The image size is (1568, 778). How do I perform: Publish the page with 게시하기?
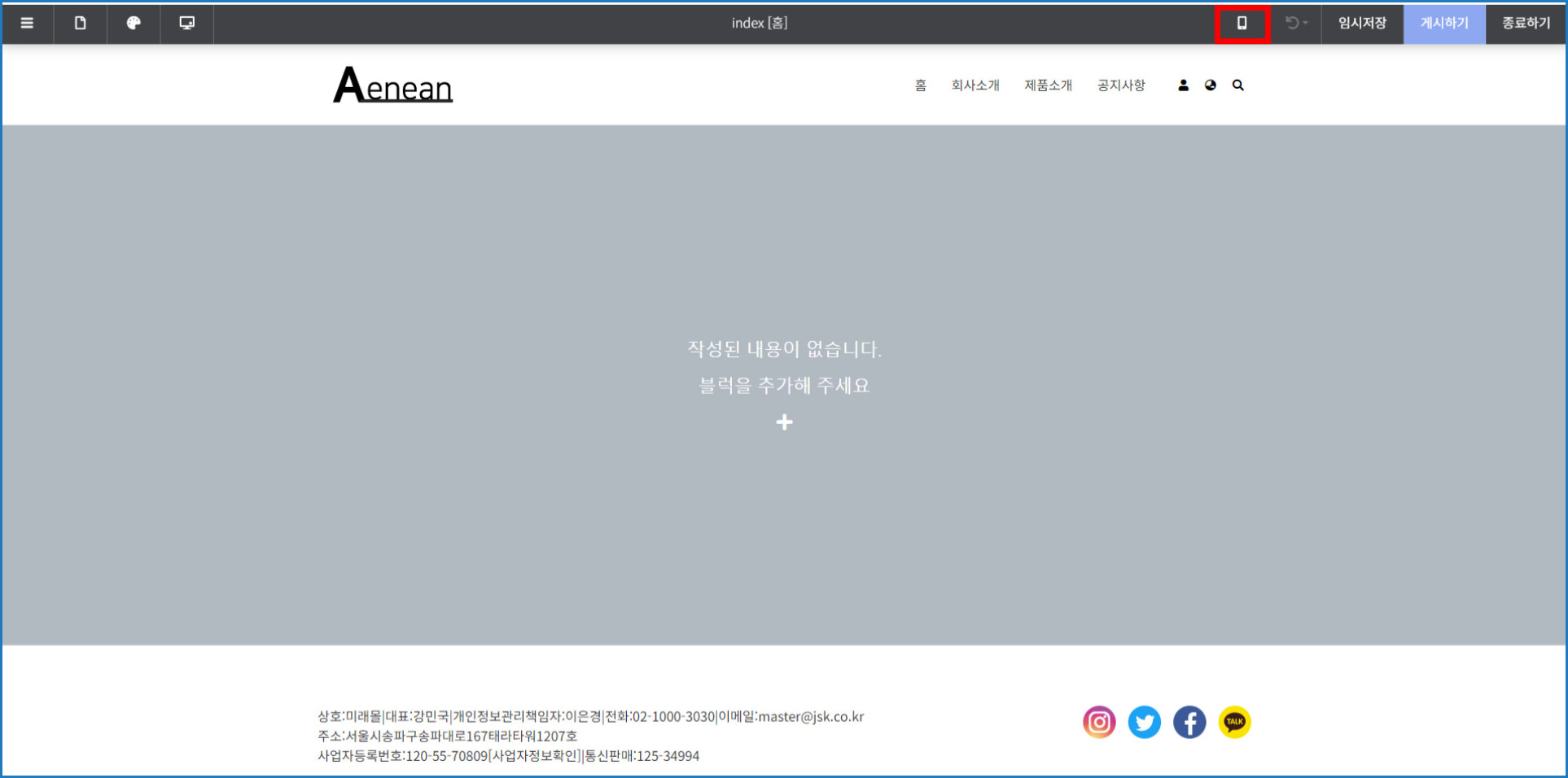point(1443,23)
